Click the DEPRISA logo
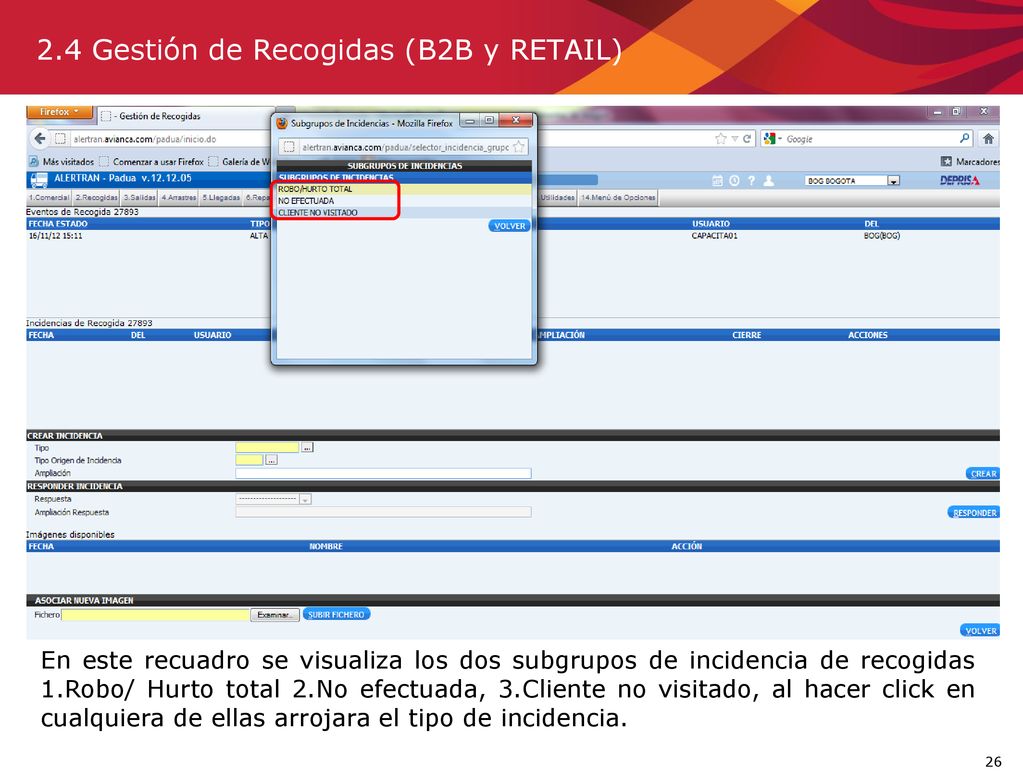1023x783 pixels. click(x=960, y=181)
